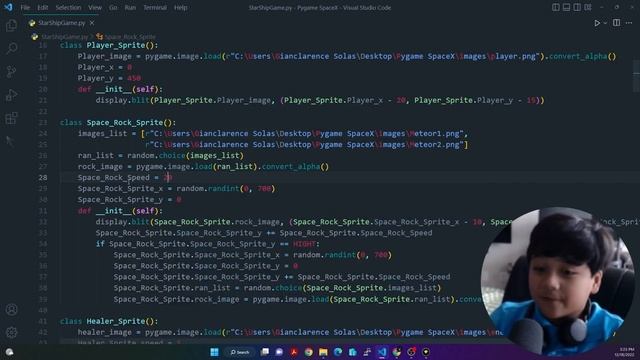Open the run options dropdown arrow
The height and width of the screenshot is (360, 640).
(x=605, y=23)
